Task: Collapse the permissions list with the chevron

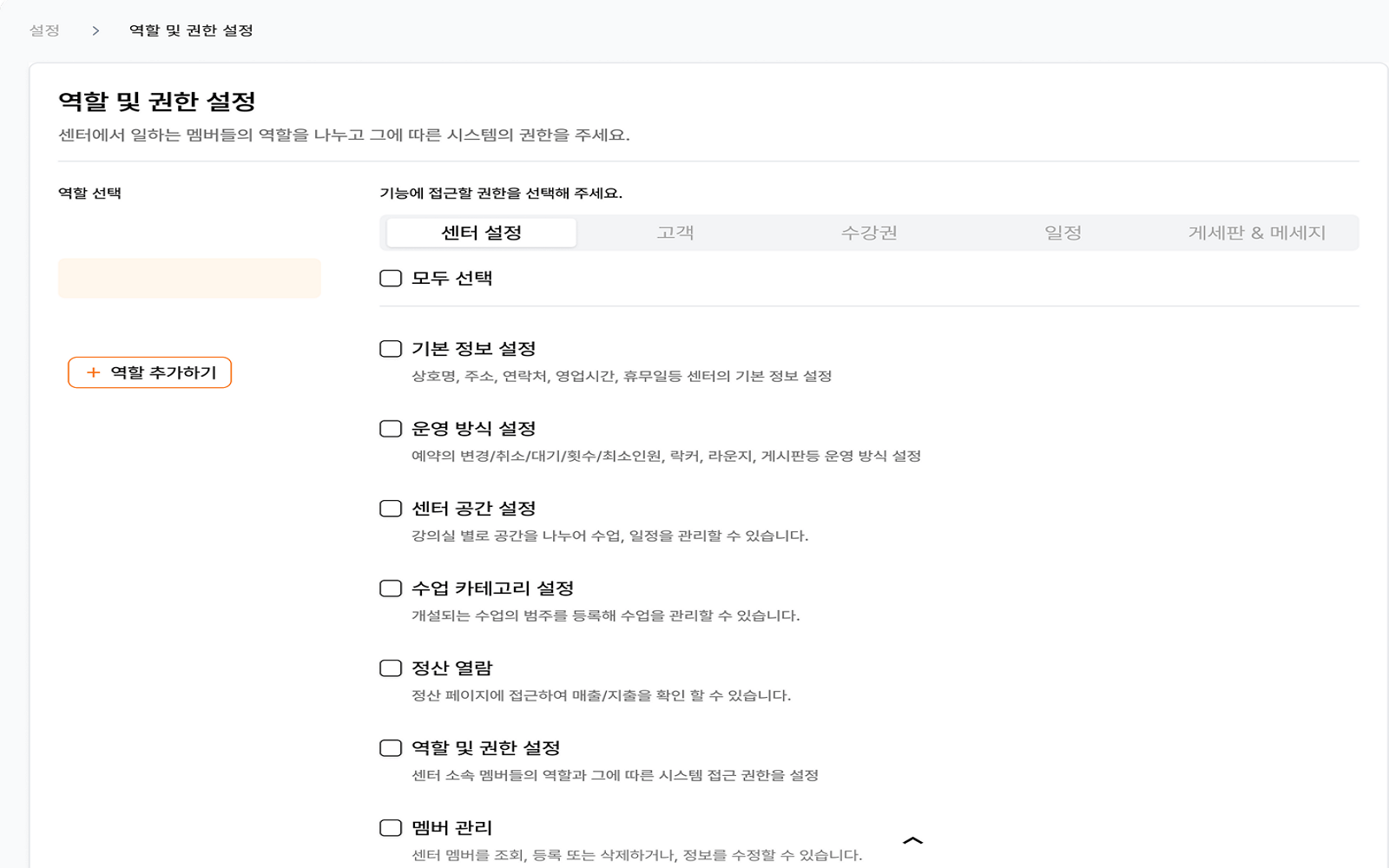Action: 912,840
